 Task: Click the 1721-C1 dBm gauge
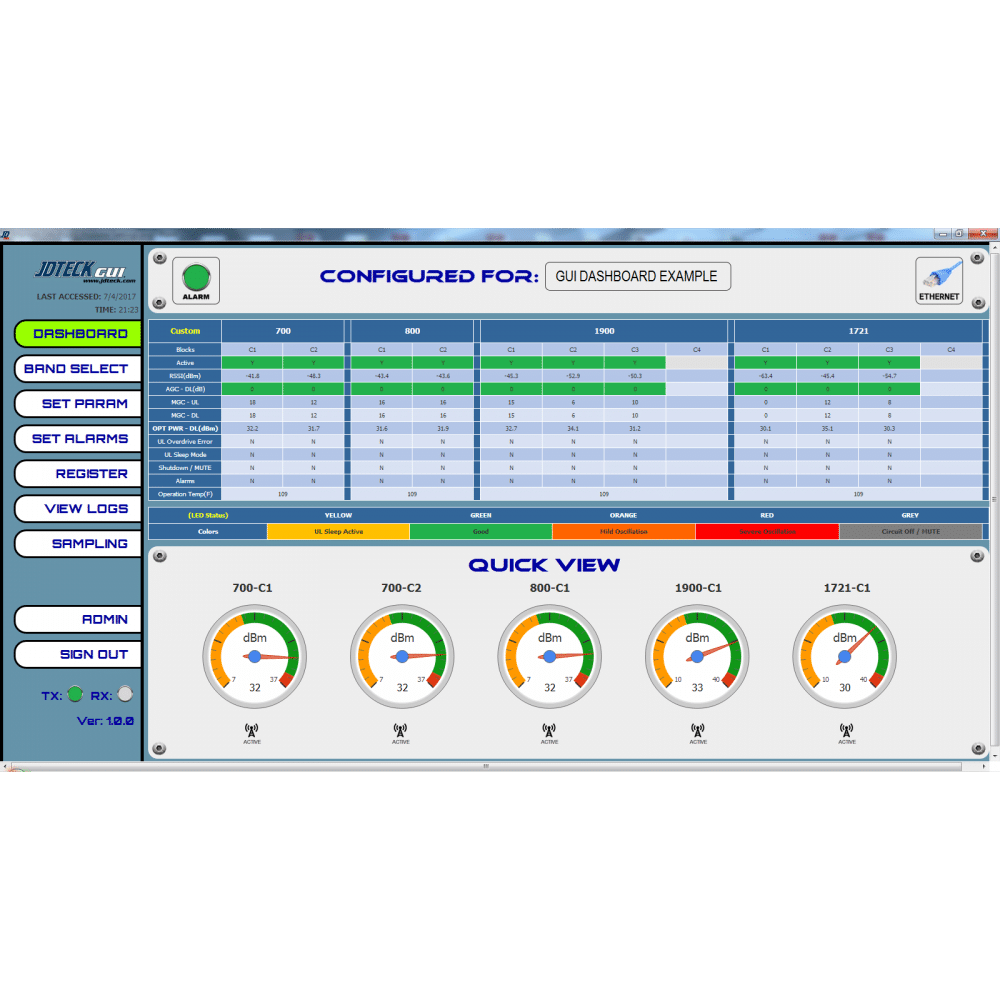click(844, 655)
